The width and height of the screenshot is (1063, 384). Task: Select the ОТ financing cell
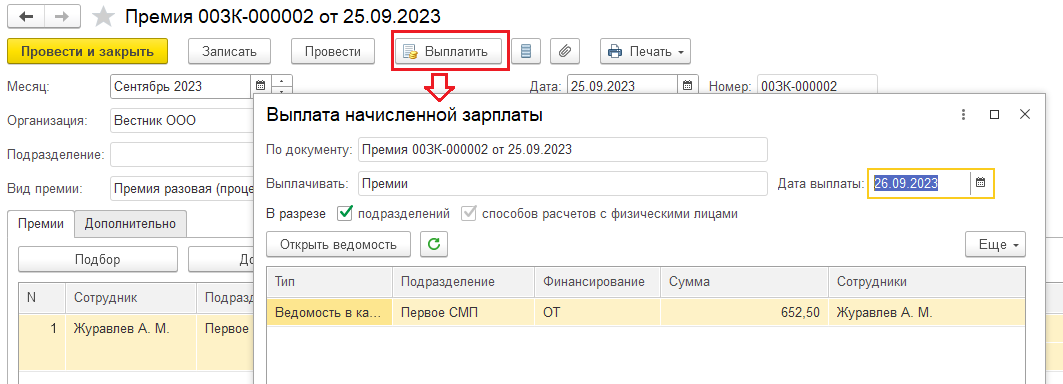[598, 313]
